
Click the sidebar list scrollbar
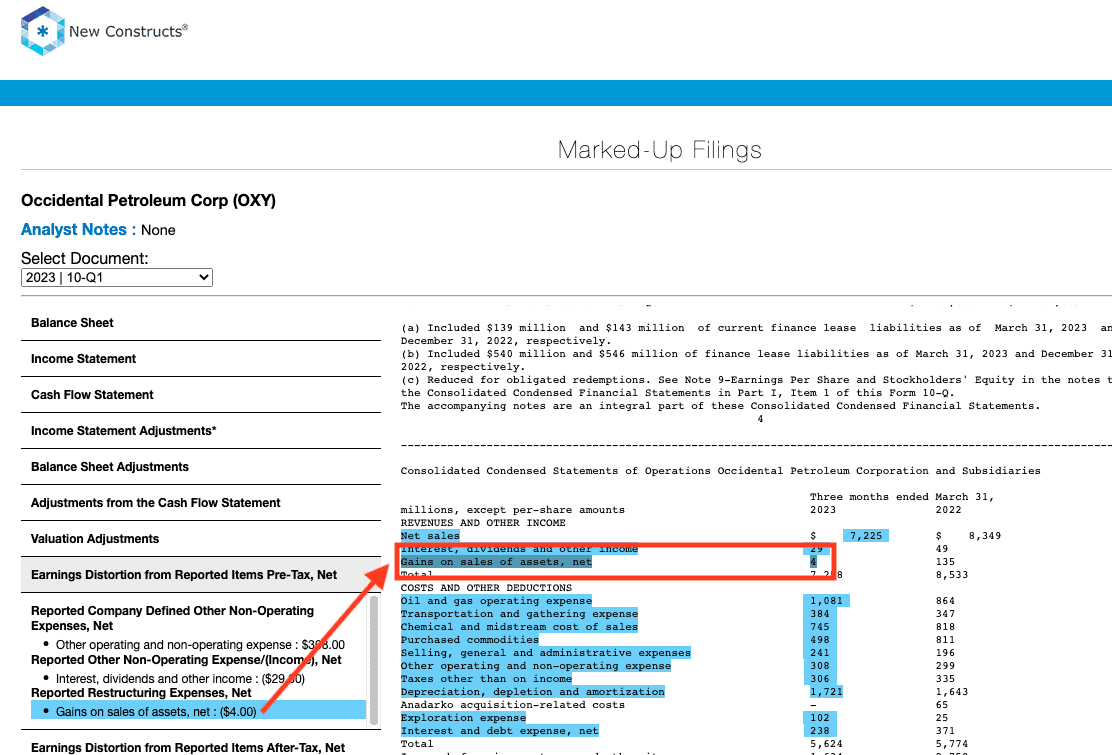pos(374,661)
